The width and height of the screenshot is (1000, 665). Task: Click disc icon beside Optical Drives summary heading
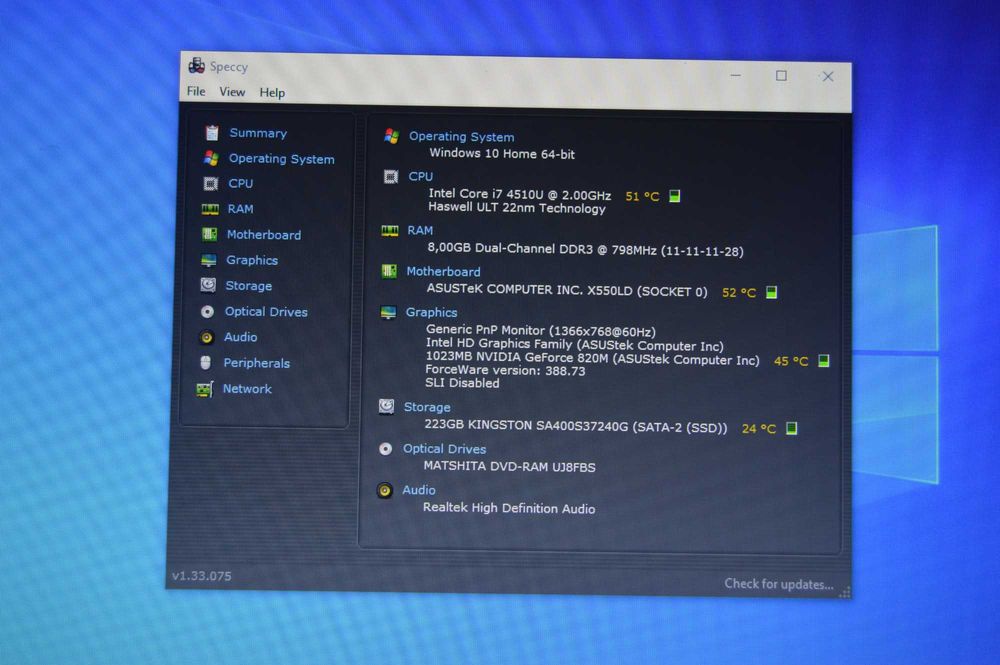(x=385, y=449)
